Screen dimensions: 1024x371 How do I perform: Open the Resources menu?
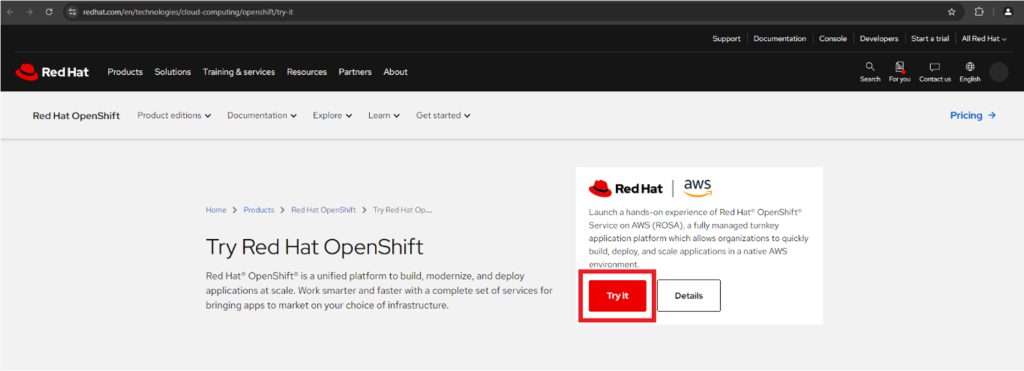pyautogui.click(x=306, y=72)
